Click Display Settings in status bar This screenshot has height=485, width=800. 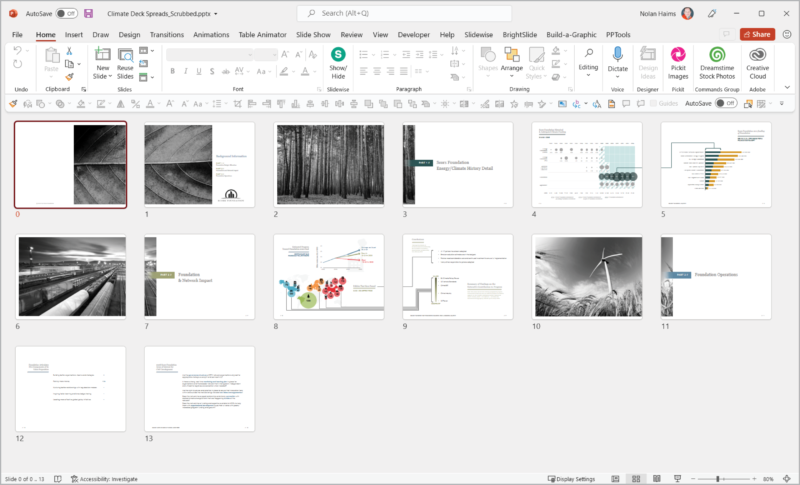pos(571,479)
